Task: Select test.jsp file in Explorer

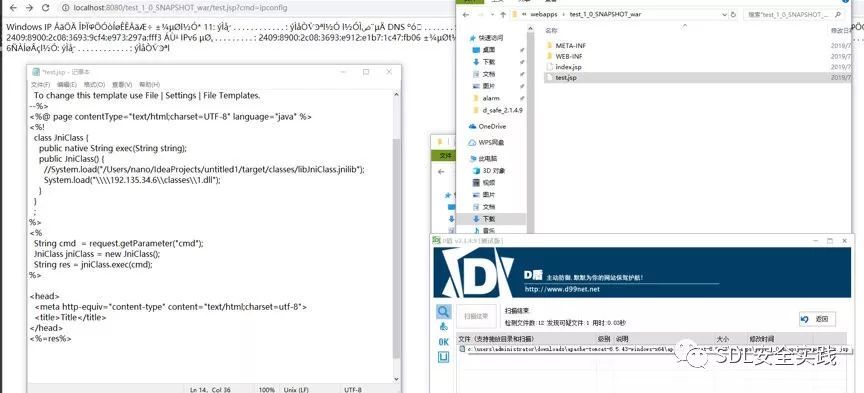Action: point(566,78)
